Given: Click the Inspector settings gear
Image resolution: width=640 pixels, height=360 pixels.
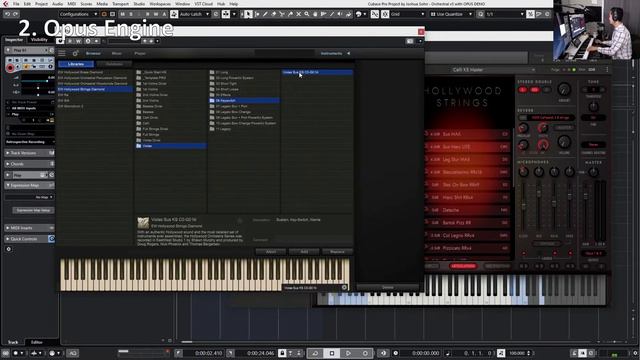Looking at the screenshot, I should click(9, 249).
